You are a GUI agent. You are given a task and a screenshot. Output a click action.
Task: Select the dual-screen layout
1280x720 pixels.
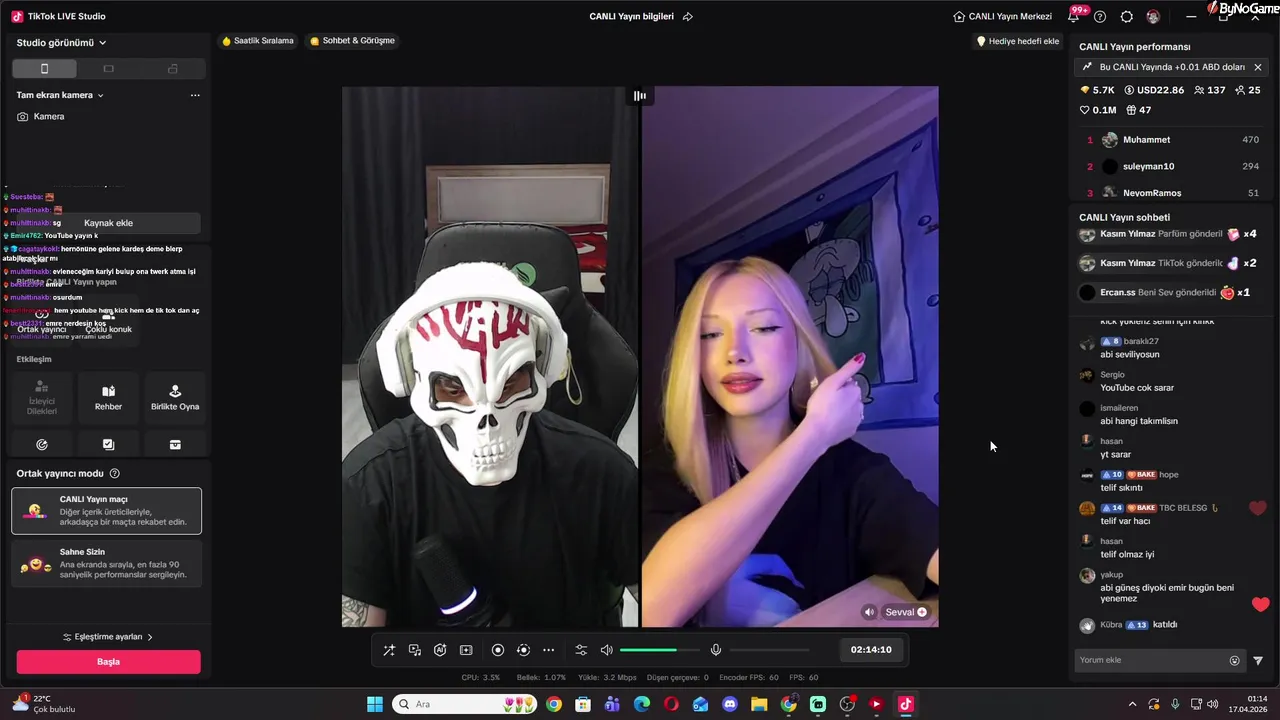coord(173,69)
